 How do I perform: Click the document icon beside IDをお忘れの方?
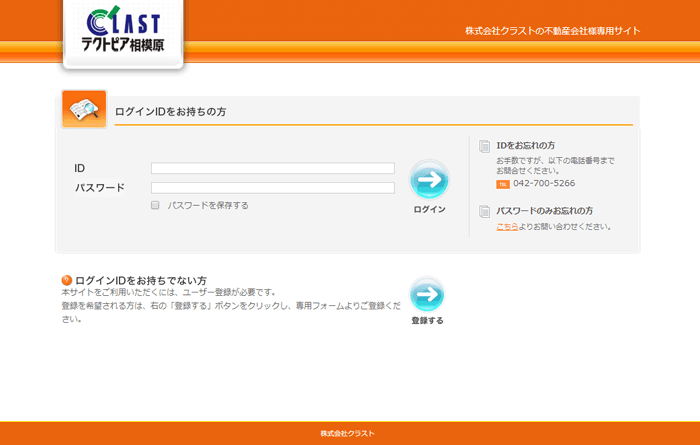pos(484,146)
